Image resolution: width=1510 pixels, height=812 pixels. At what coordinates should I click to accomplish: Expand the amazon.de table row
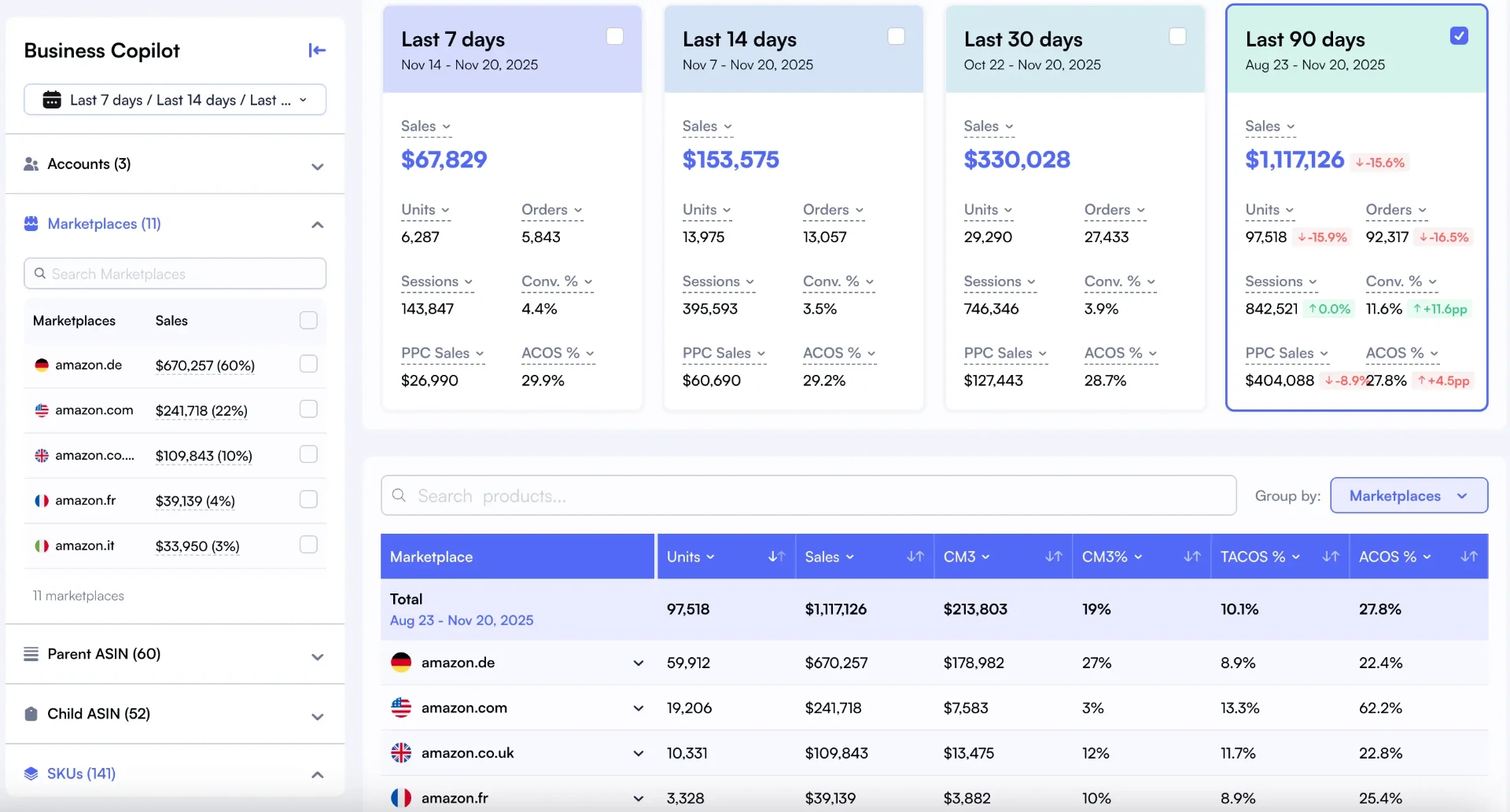click(x=639, y=663)
